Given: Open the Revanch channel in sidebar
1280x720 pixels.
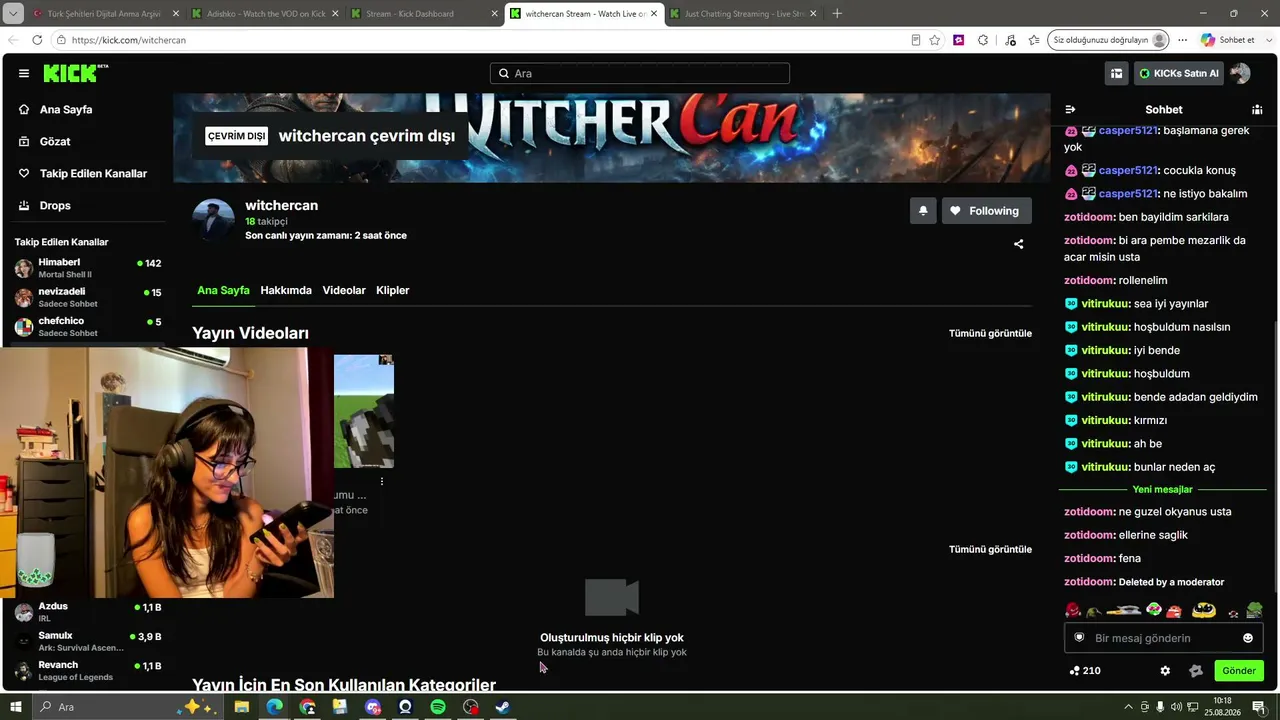Looking at the screenshot, I should click(87, 670).
